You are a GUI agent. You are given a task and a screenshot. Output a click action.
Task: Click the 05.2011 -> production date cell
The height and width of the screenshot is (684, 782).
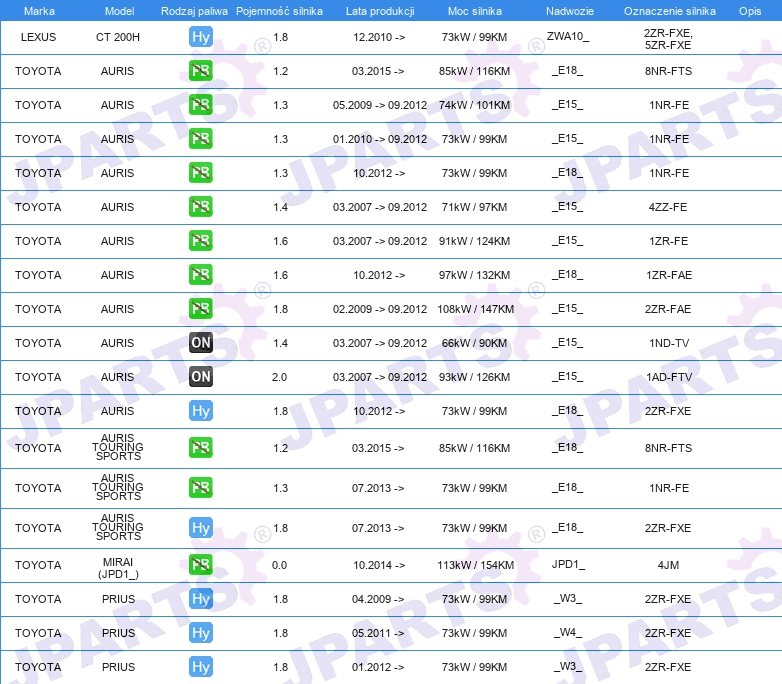378,633
